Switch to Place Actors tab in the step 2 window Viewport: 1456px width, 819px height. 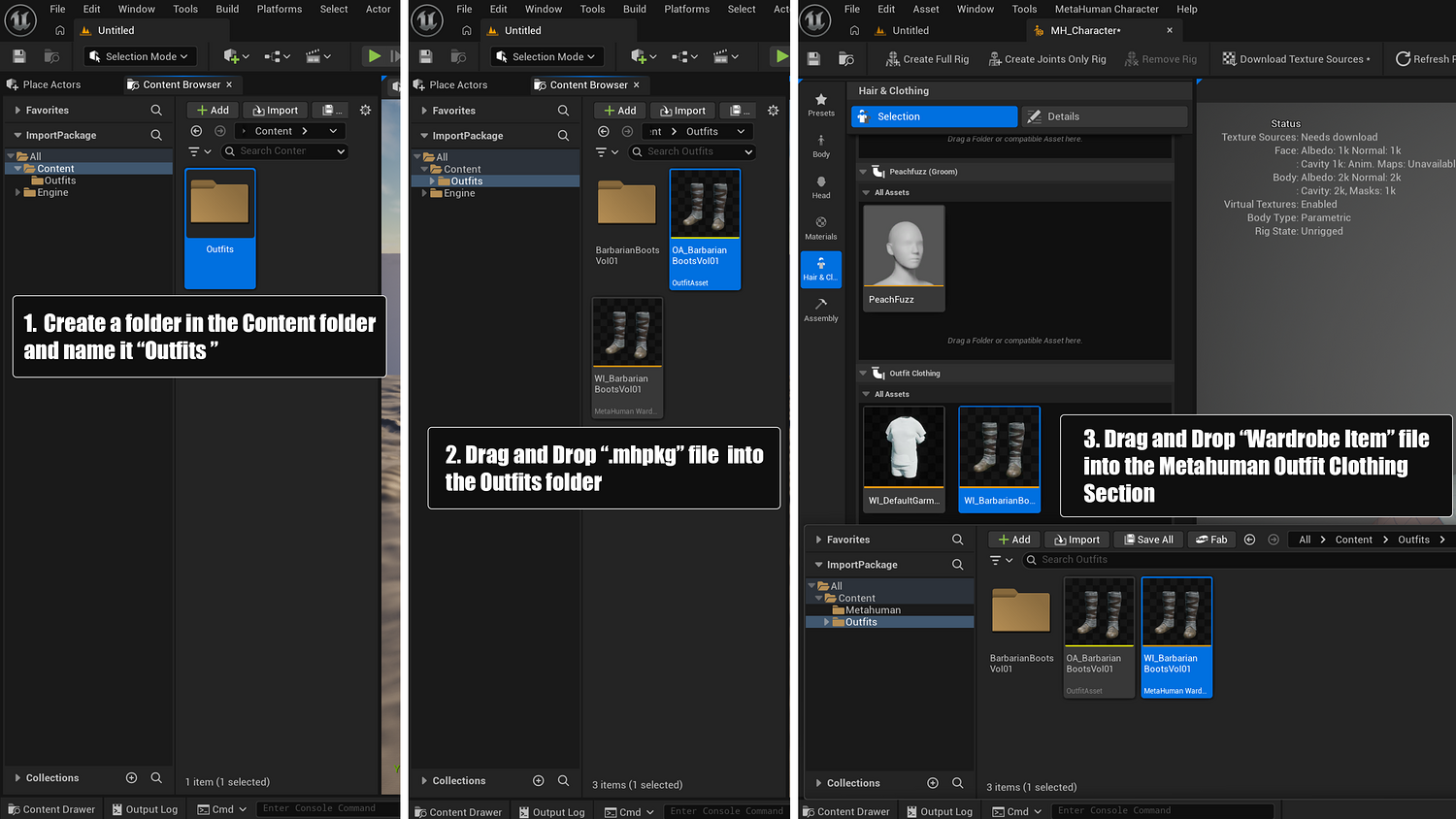(x=450, y=85)
